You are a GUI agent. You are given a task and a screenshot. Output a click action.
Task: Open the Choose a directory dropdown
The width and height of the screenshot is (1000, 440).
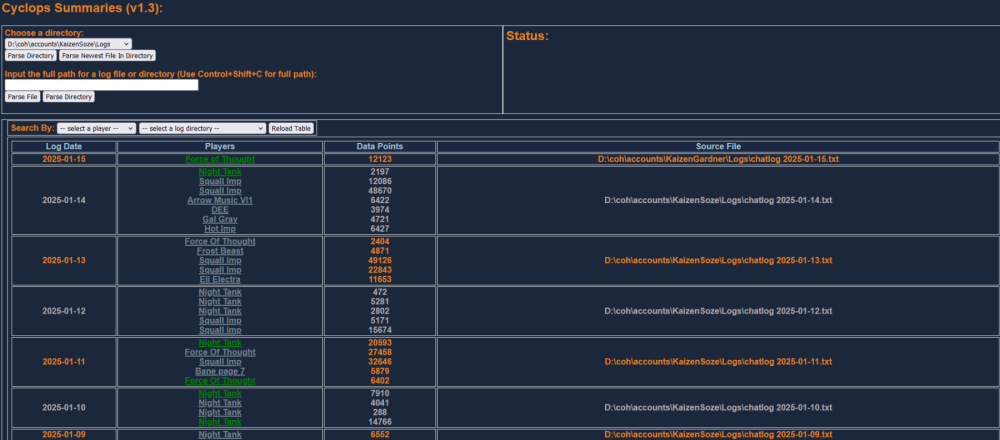[x=68, y=44]
